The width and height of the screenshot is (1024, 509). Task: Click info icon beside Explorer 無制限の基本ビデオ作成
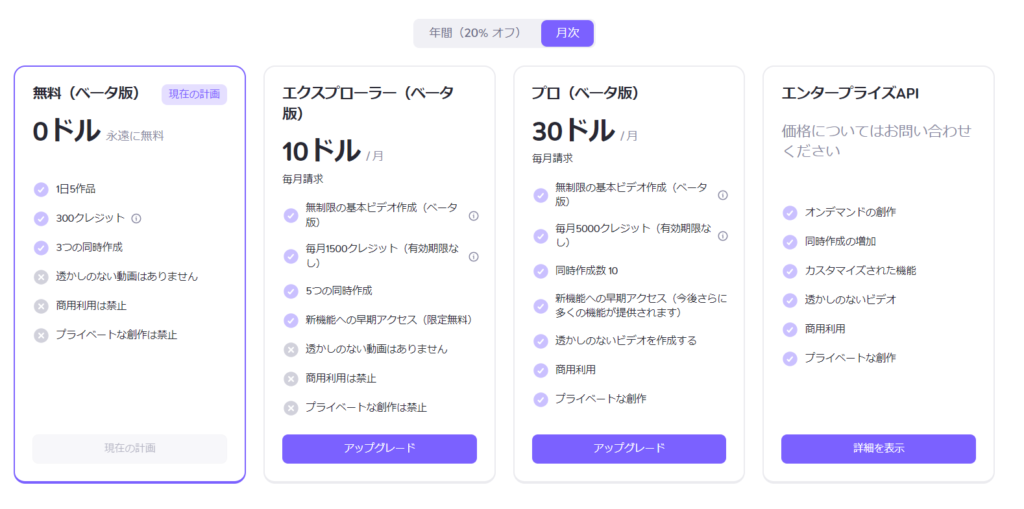coord(473,216)
